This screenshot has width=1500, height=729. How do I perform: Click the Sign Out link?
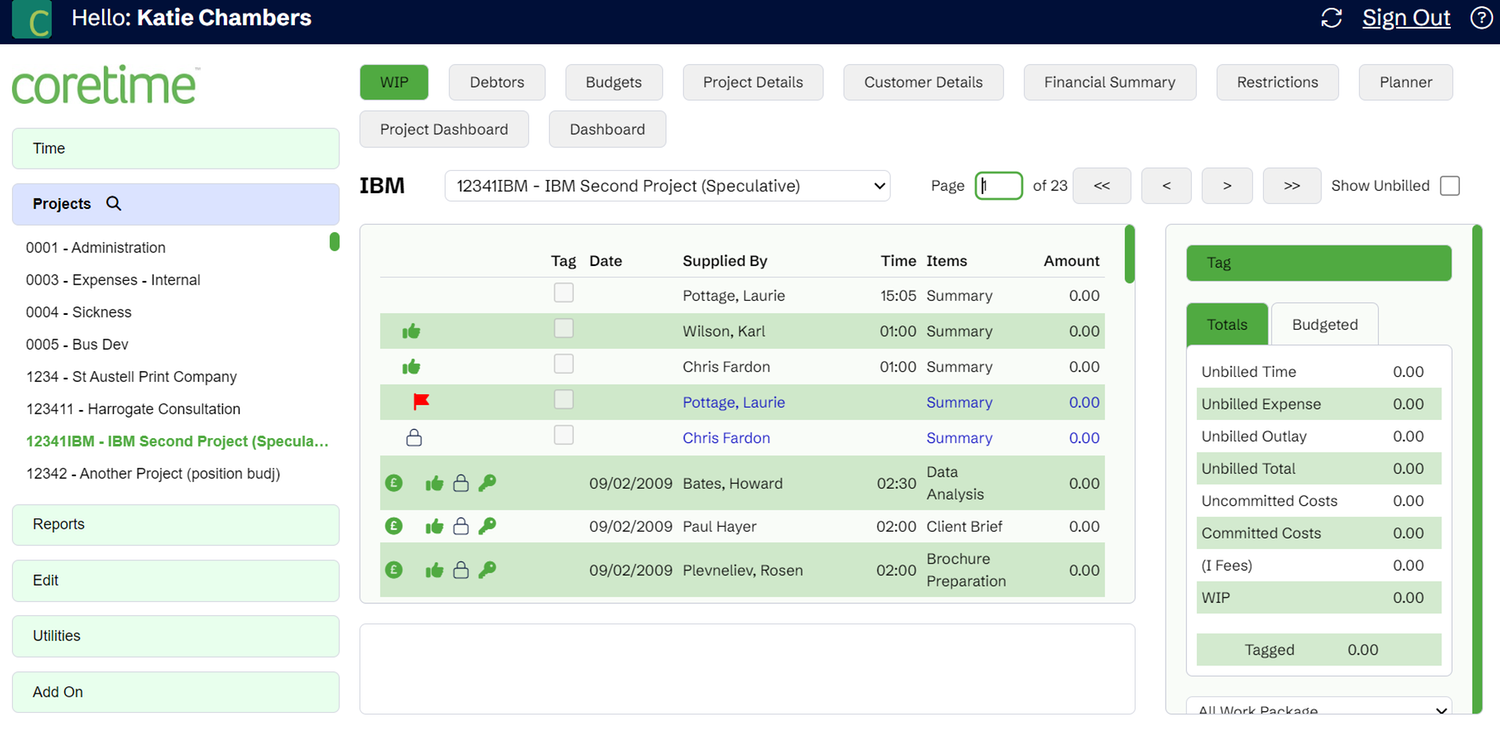click(1406, 17)
